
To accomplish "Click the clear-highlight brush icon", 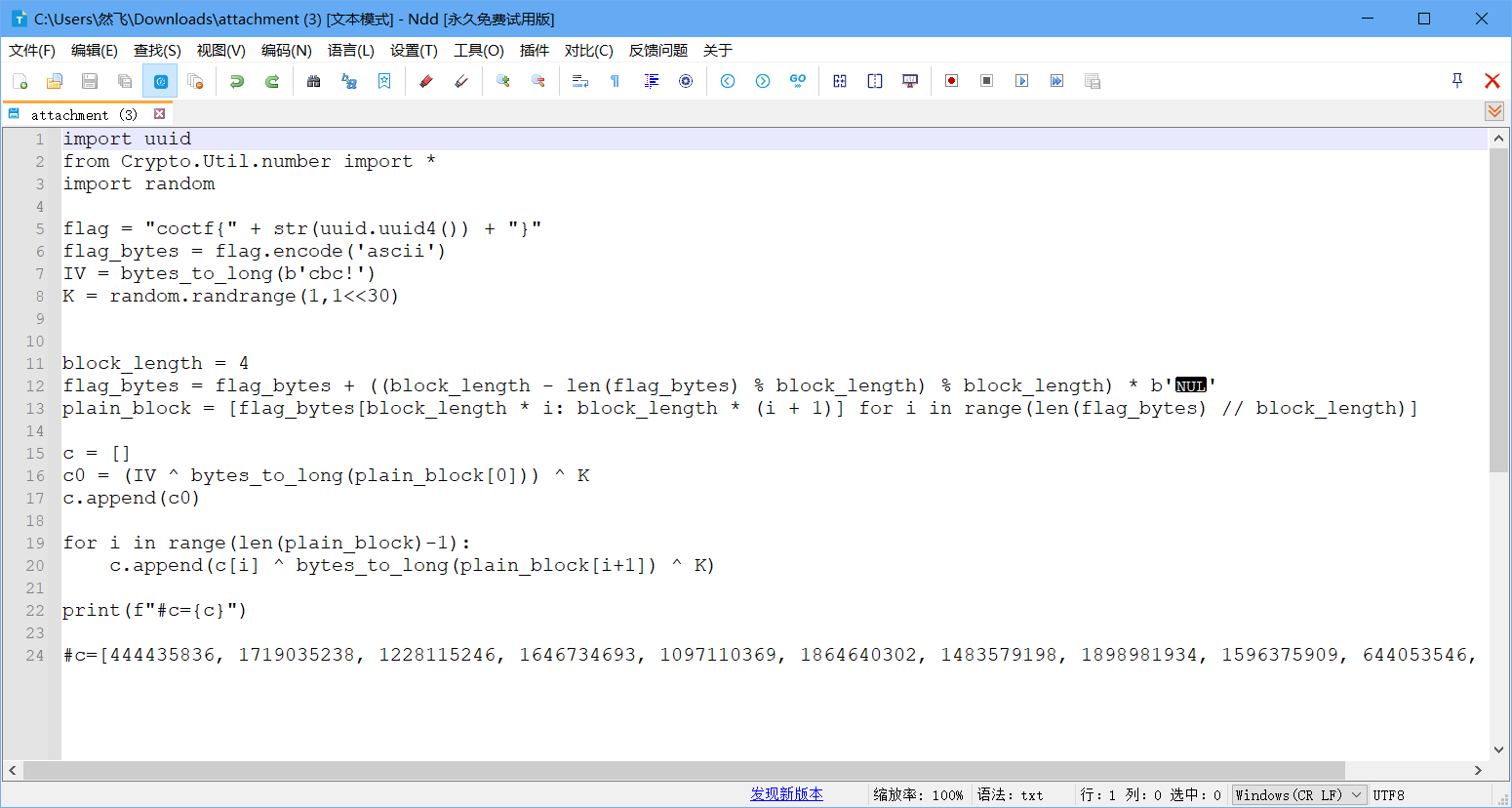I will [x=461, y=81].
